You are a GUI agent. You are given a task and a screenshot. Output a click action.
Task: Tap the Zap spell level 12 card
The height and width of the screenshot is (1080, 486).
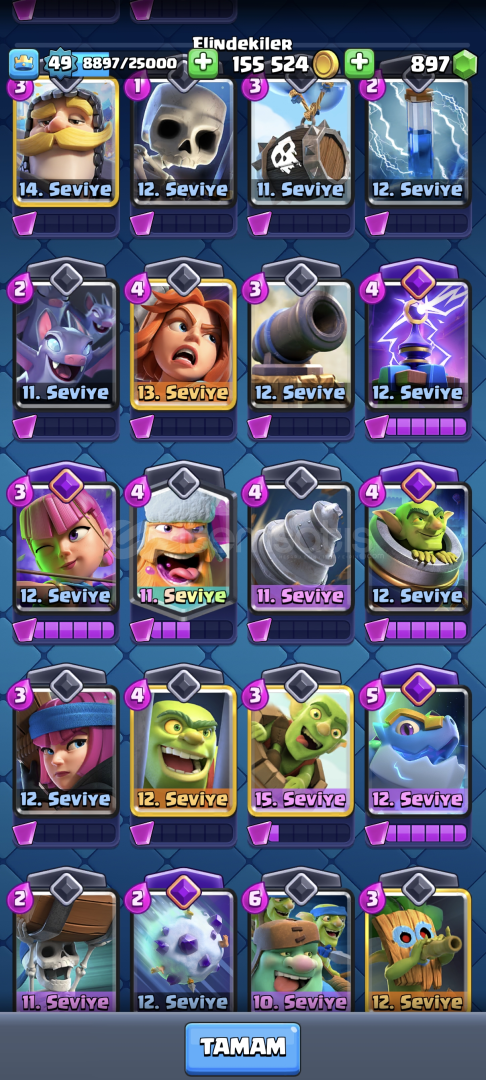419,141
